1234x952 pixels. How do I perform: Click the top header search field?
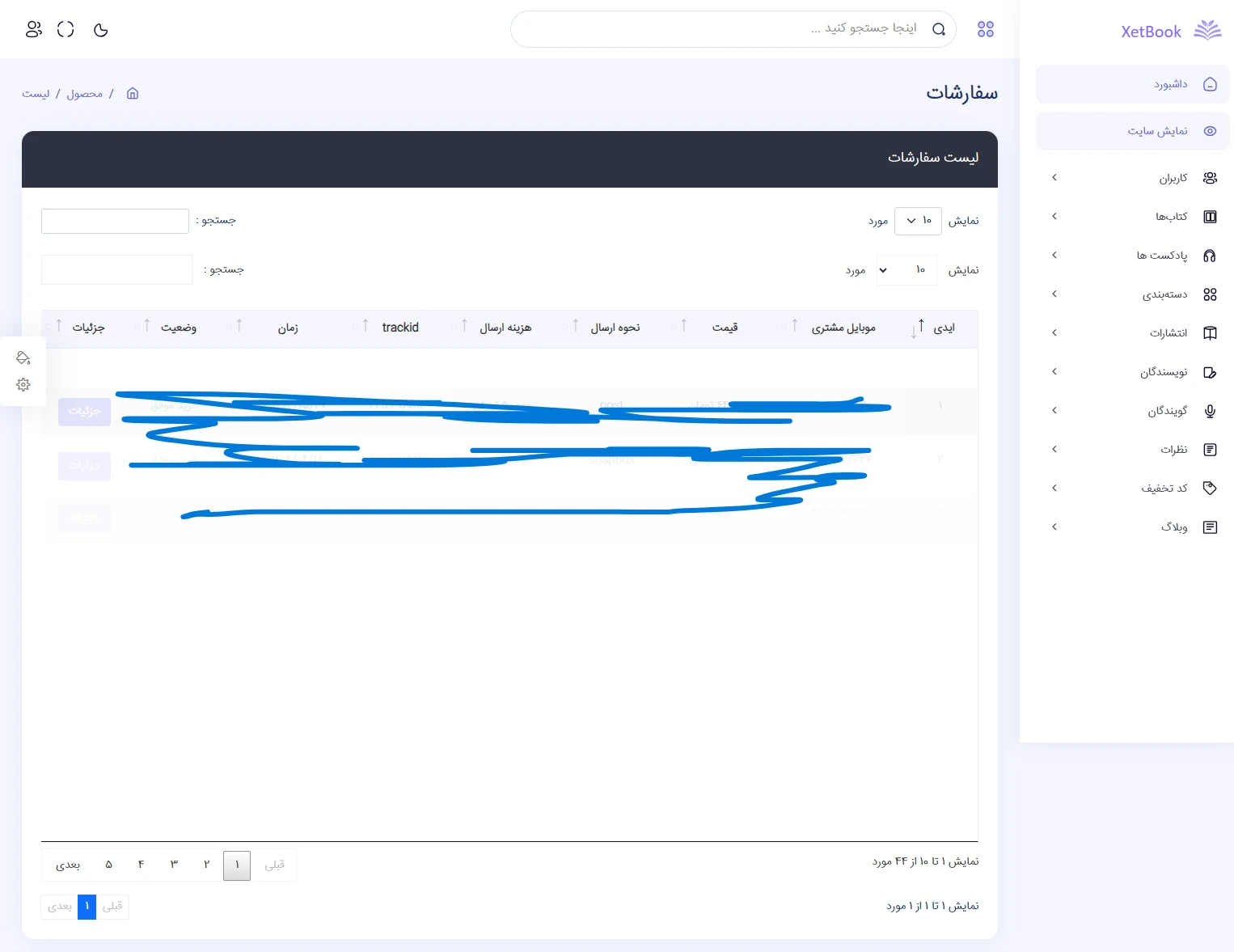[720, 29]
